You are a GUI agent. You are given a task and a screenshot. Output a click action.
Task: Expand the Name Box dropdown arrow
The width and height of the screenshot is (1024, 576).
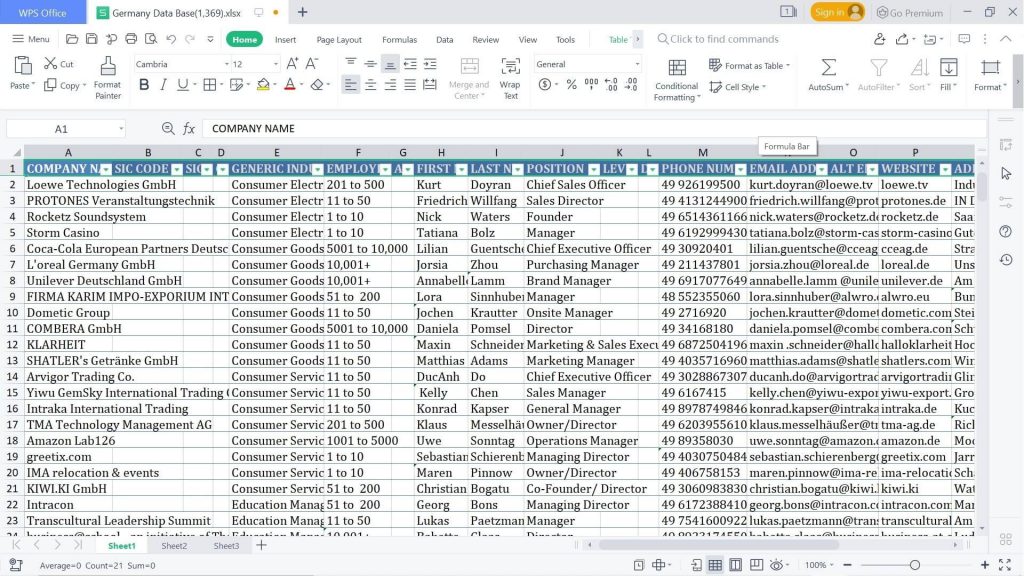point(121,129)
